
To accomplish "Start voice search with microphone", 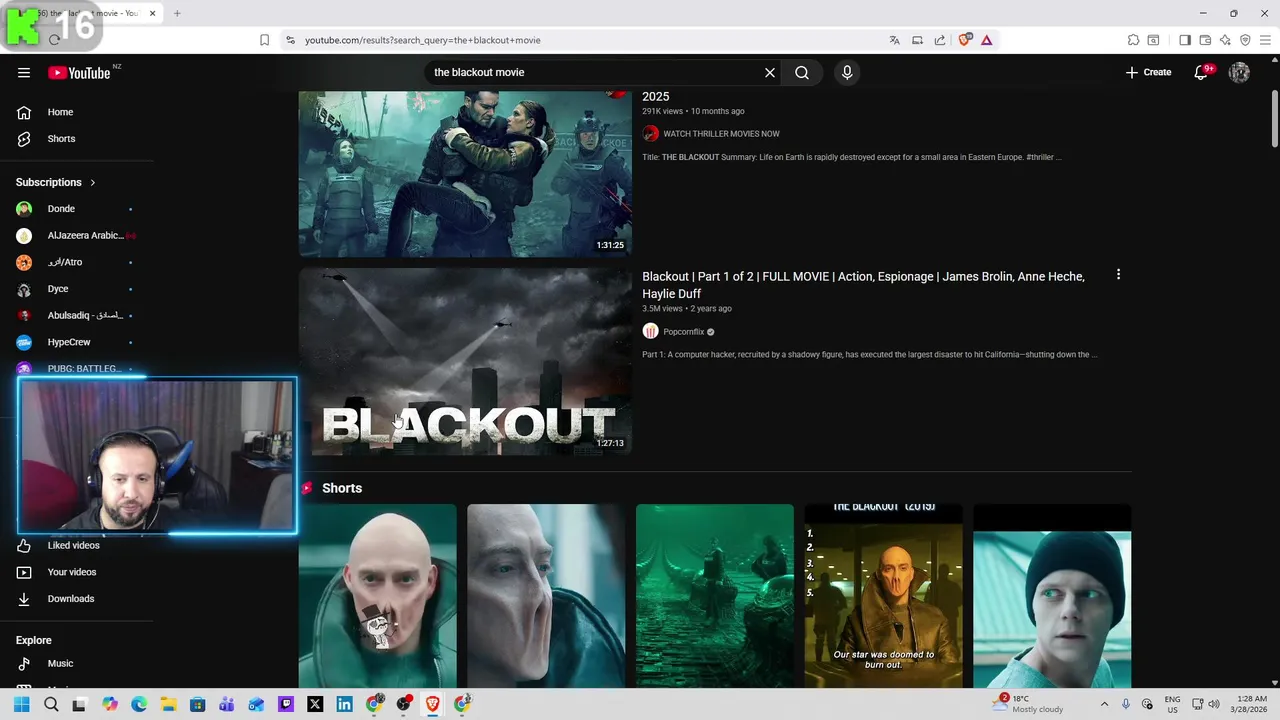I will (x=847, y=72).
